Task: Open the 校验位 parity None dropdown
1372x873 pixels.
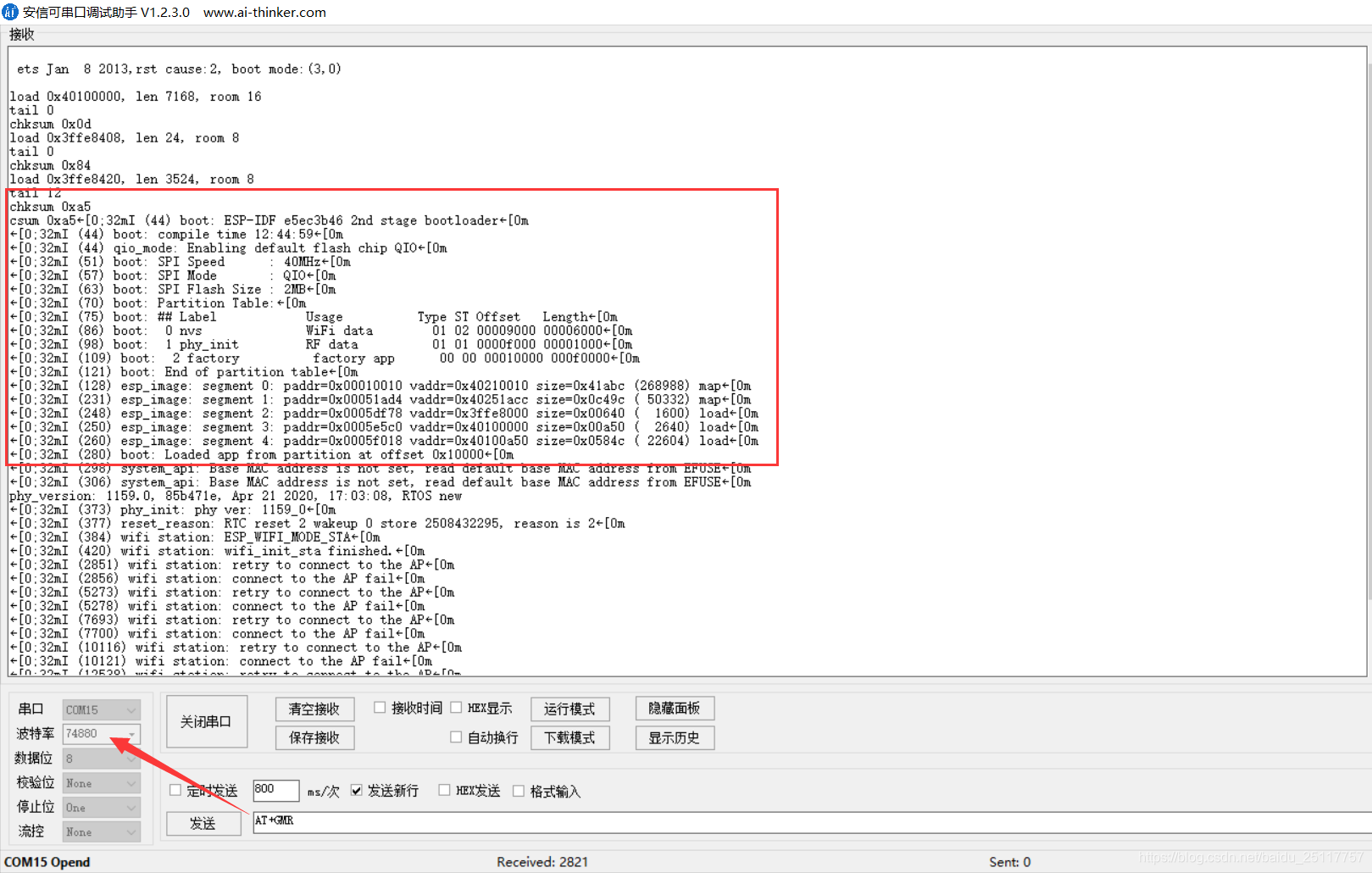Action: pyautogui.click(x=101, y=783)
